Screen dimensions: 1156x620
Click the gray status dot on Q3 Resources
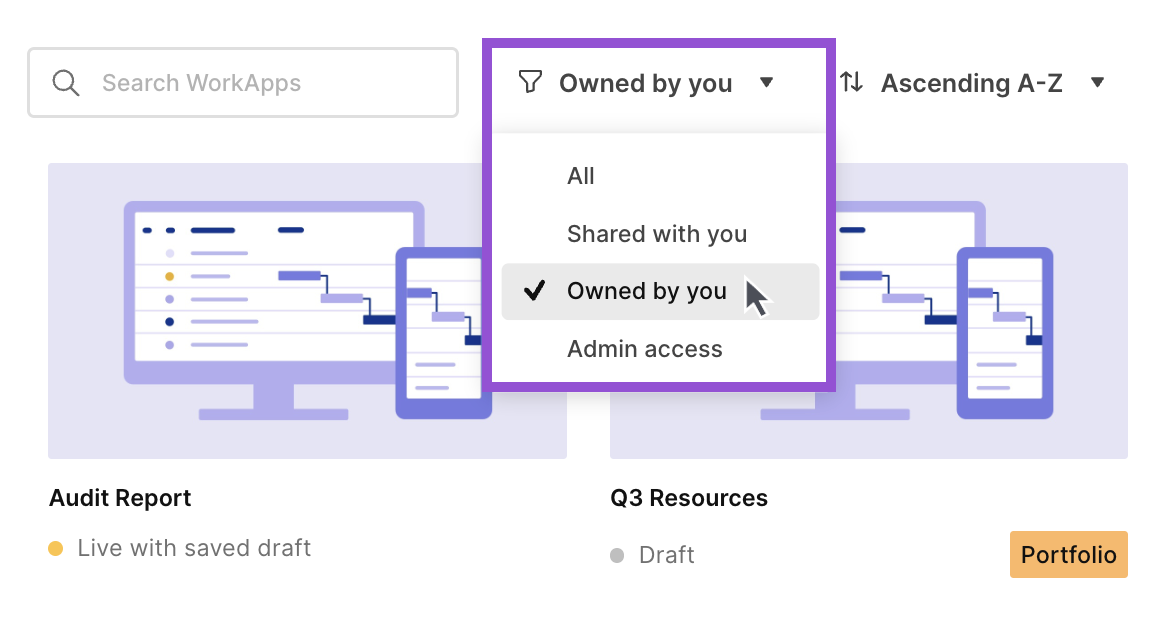click(x=617, y=555)
